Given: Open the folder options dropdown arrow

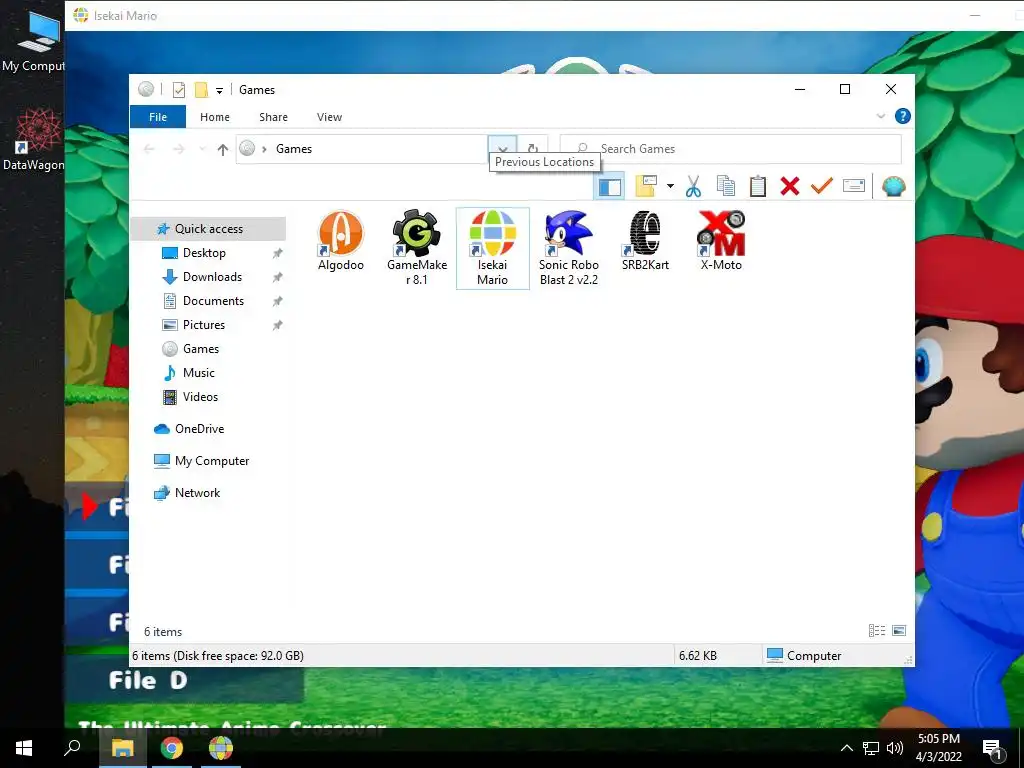Looking at the screenshot, I should (670, 187).
